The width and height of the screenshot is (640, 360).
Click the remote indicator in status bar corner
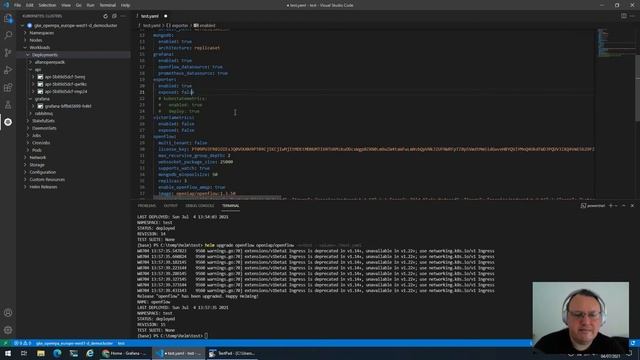coord(5,343)
